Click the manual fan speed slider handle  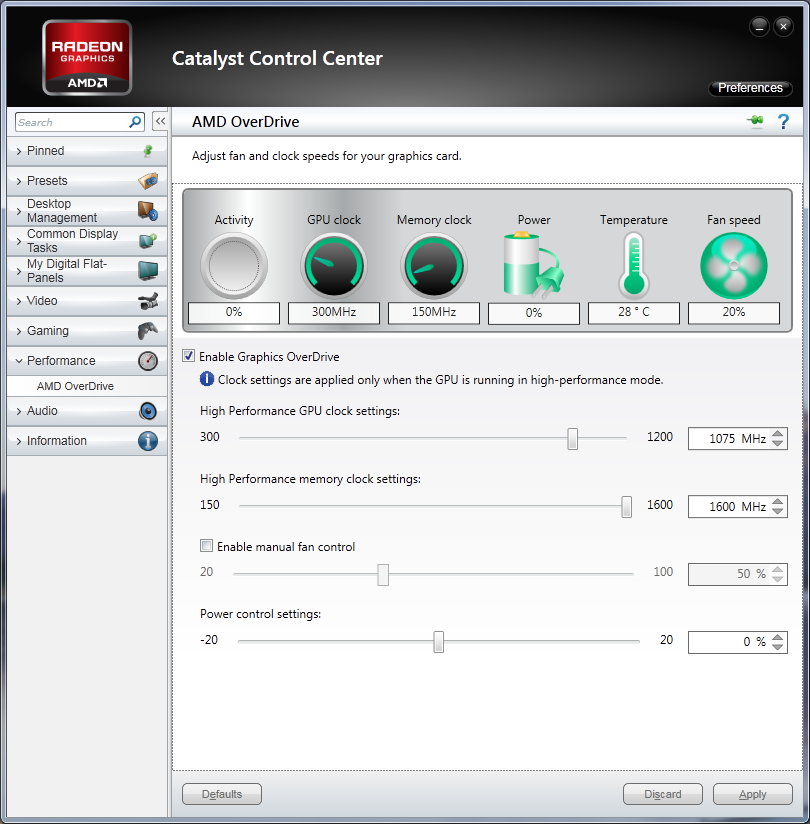coord(383,574)
